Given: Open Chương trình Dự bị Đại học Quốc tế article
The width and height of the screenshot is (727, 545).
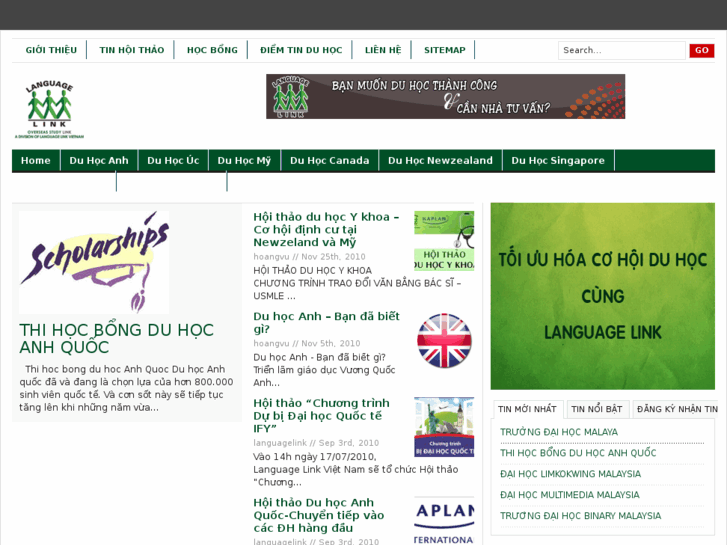Looking at the screenshot, I should [321, 416].
